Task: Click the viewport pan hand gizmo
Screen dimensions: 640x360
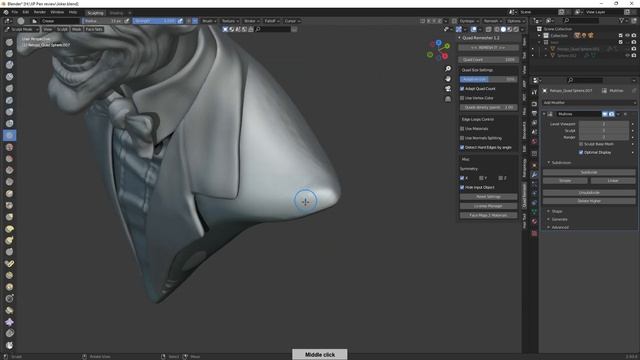Action: pos(448,78)
